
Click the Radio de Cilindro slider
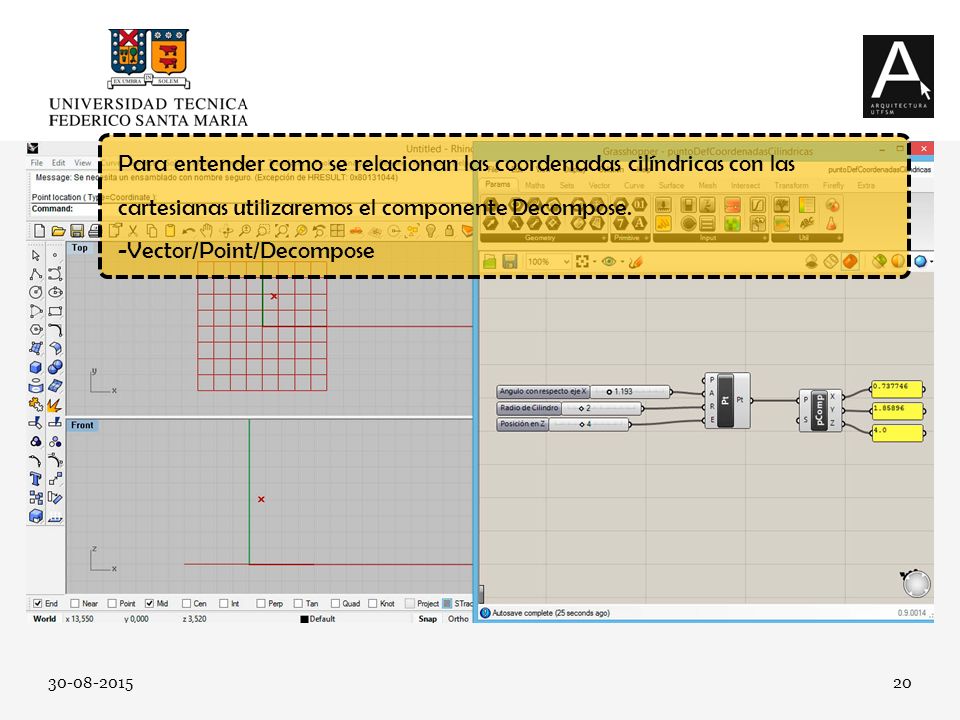tap(569, 408)
